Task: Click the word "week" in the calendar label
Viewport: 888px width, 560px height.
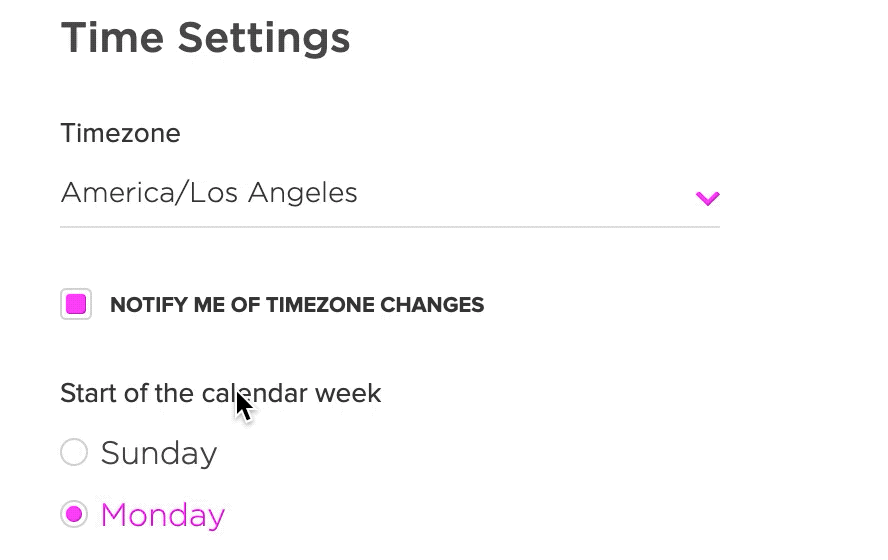Action: click(348, 393)
